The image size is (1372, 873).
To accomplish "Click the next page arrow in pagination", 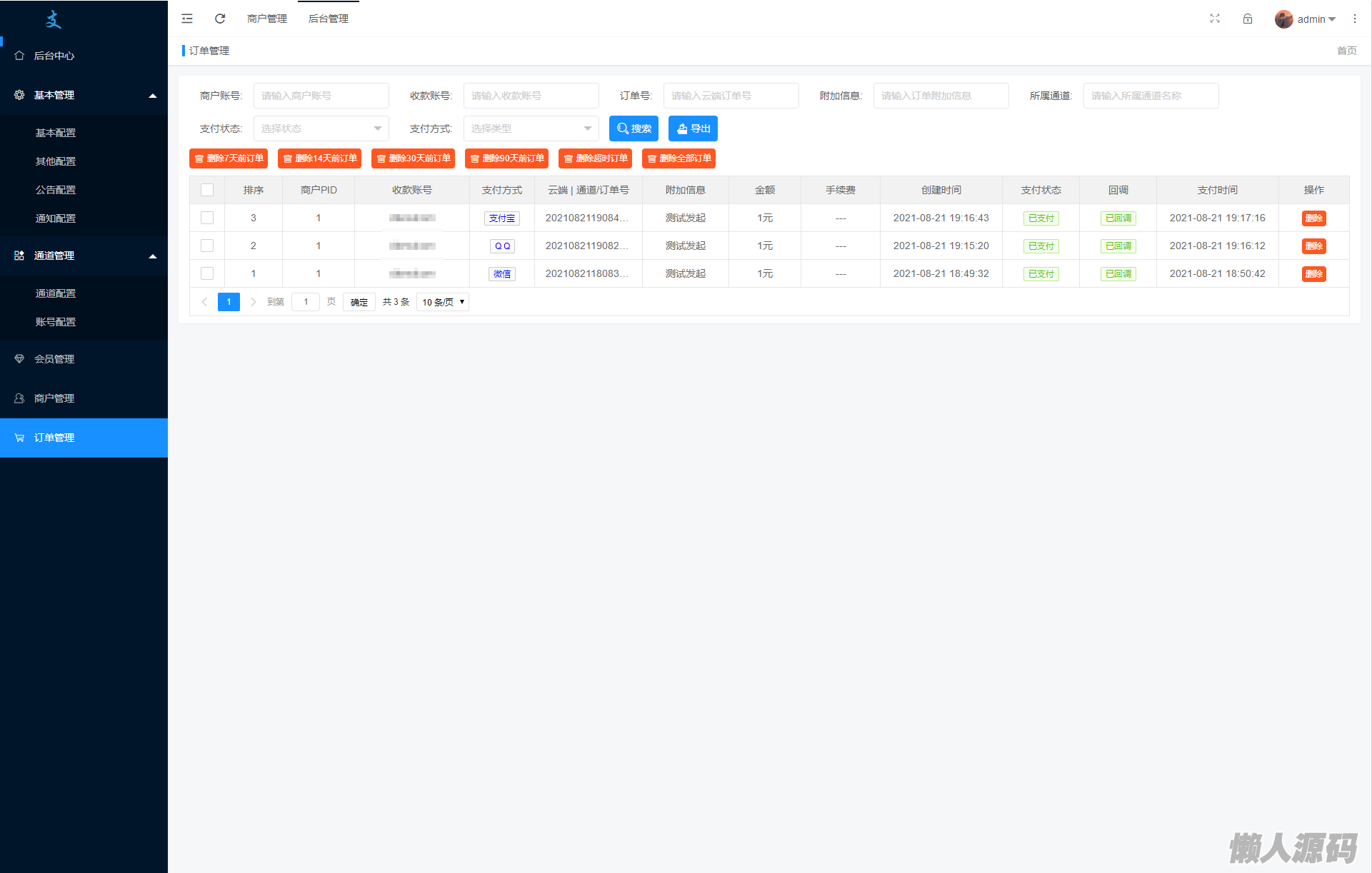I will [x=253, y=302].
